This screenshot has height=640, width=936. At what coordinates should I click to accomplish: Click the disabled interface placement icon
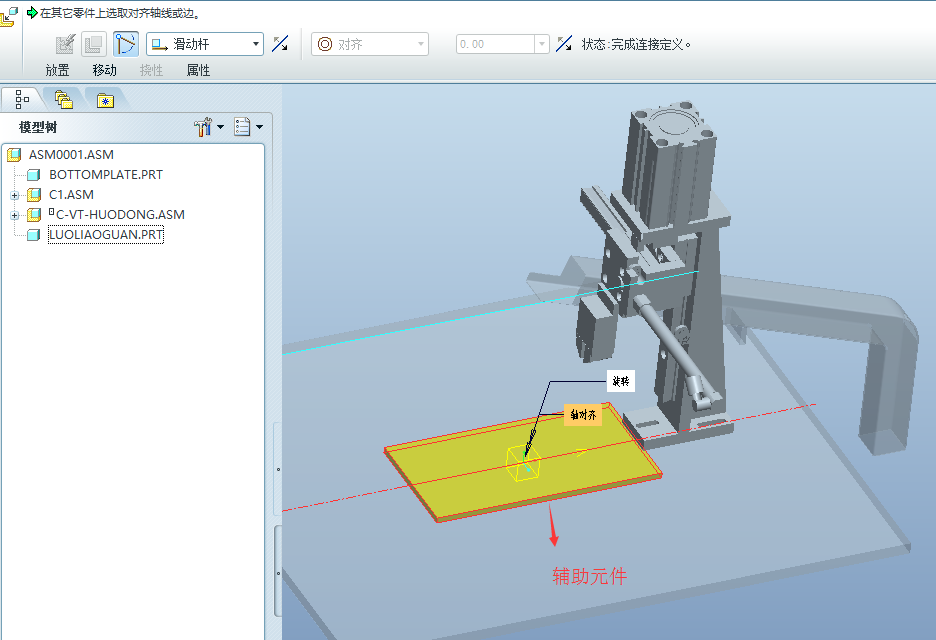coord(94,44)
